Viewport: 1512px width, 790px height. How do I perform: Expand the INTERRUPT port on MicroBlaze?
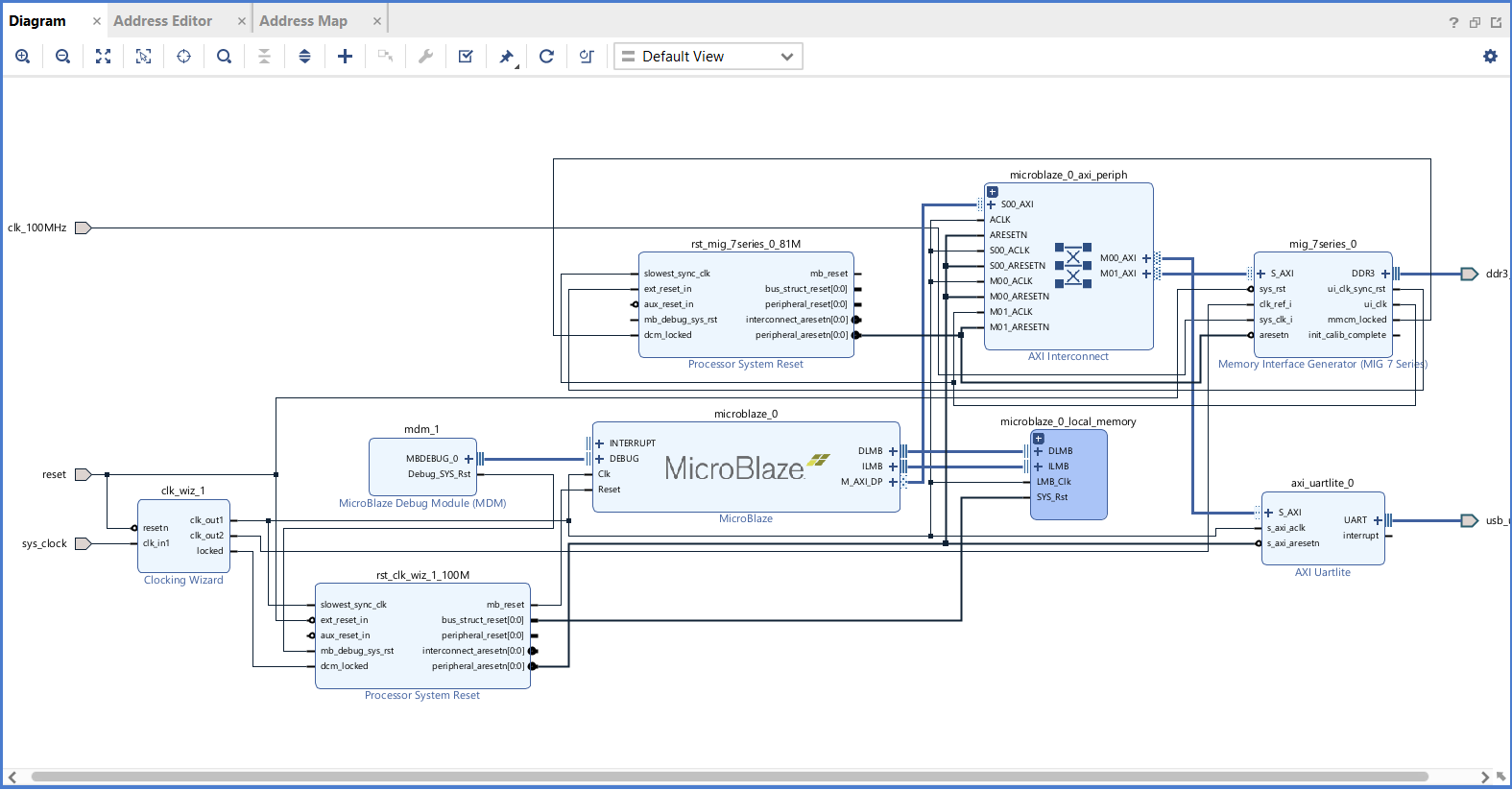tap(600, 443)
